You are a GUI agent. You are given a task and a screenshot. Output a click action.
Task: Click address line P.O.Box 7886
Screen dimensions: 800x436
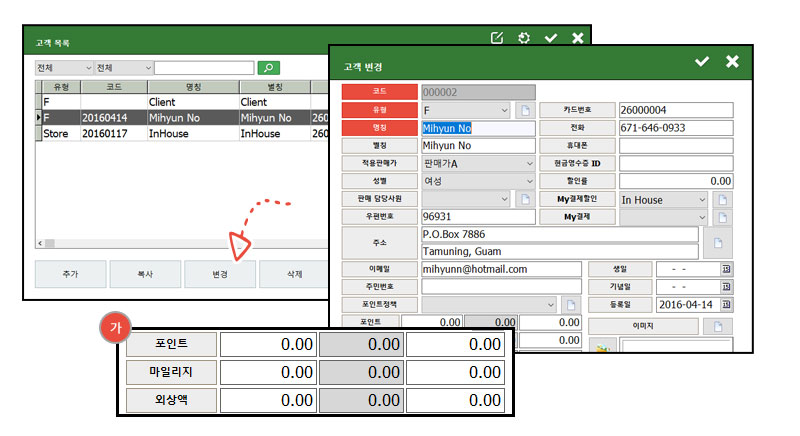[560, 234]
